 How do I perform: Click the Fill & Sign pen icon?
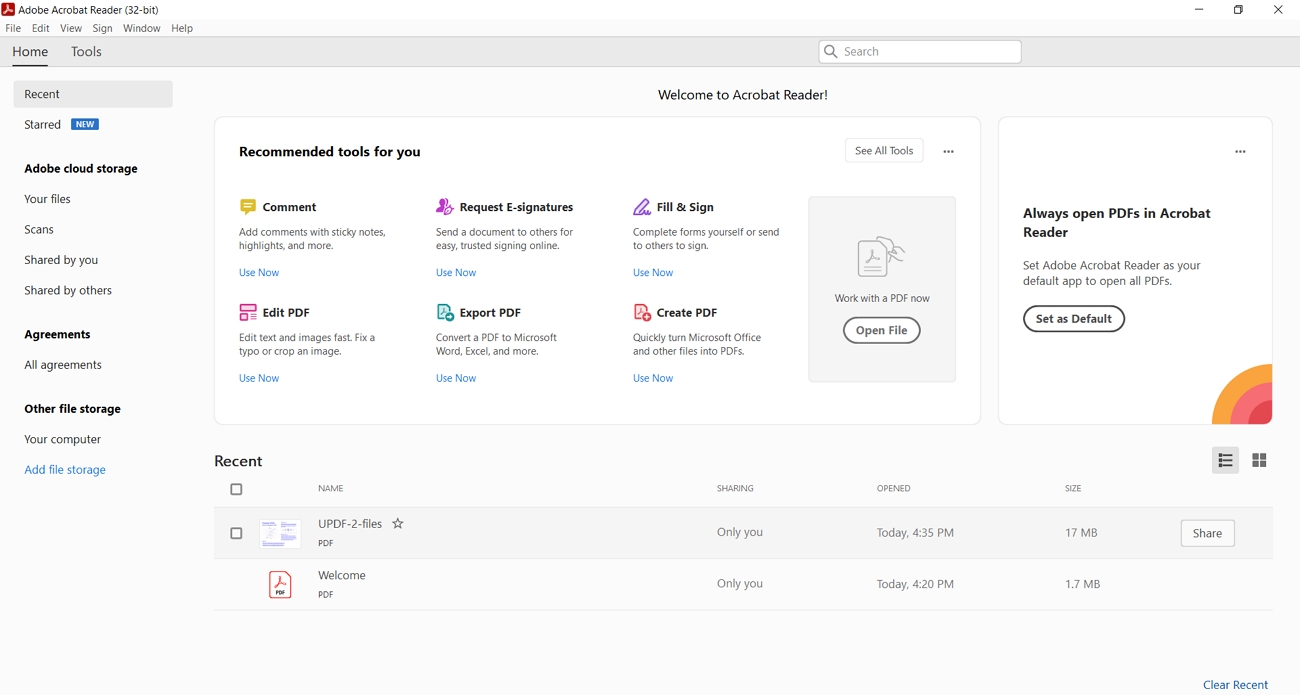641,206
